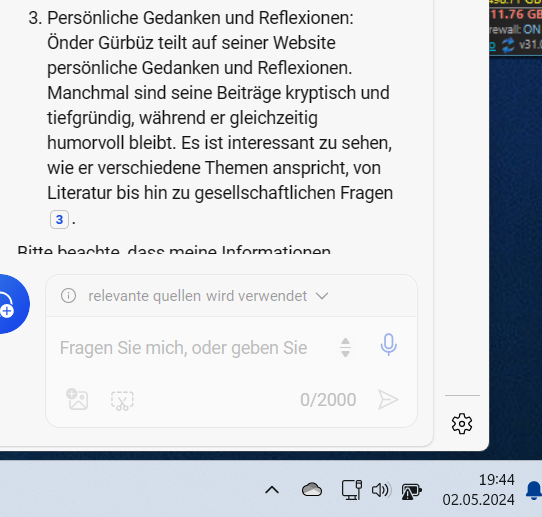Open the clock showing 19:44 02.05.2024
This screenshot has height=517, width=542.
[479, 490]
